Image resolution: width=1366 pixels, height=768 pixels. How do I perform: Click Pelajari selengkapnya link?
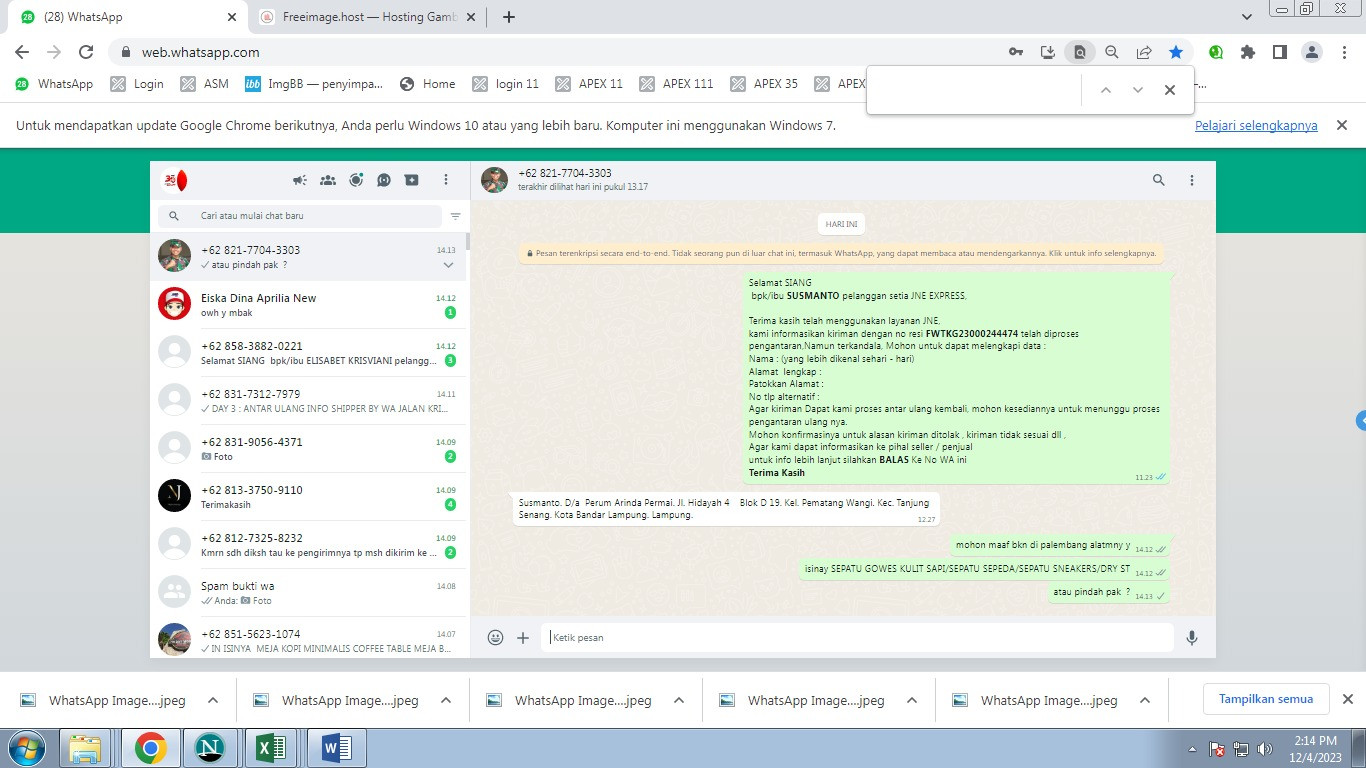pyautogui.click(x=1256, y=126)
